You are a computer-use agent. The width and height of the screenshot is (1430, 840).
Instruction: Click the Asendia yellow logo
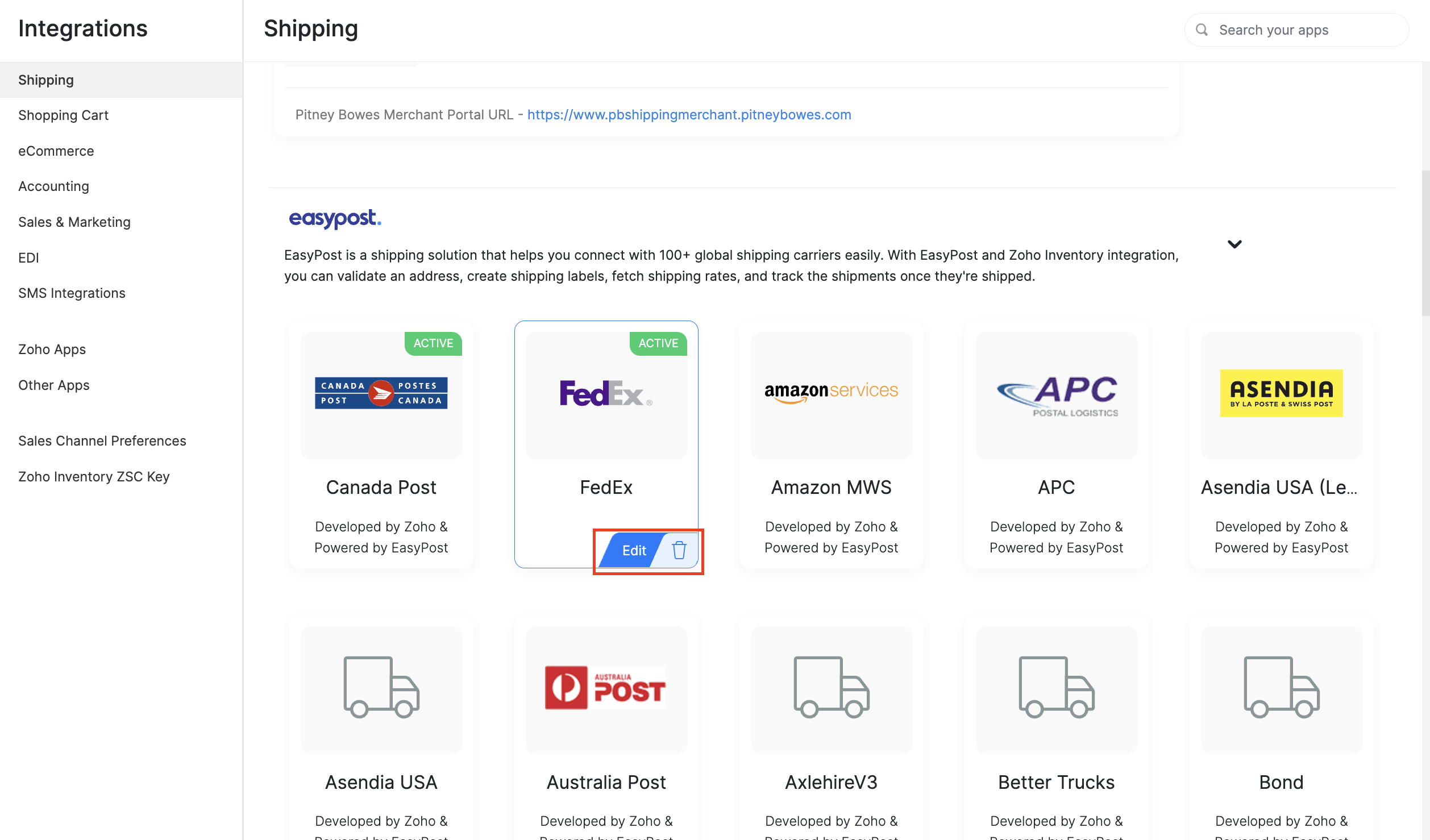1281,393
